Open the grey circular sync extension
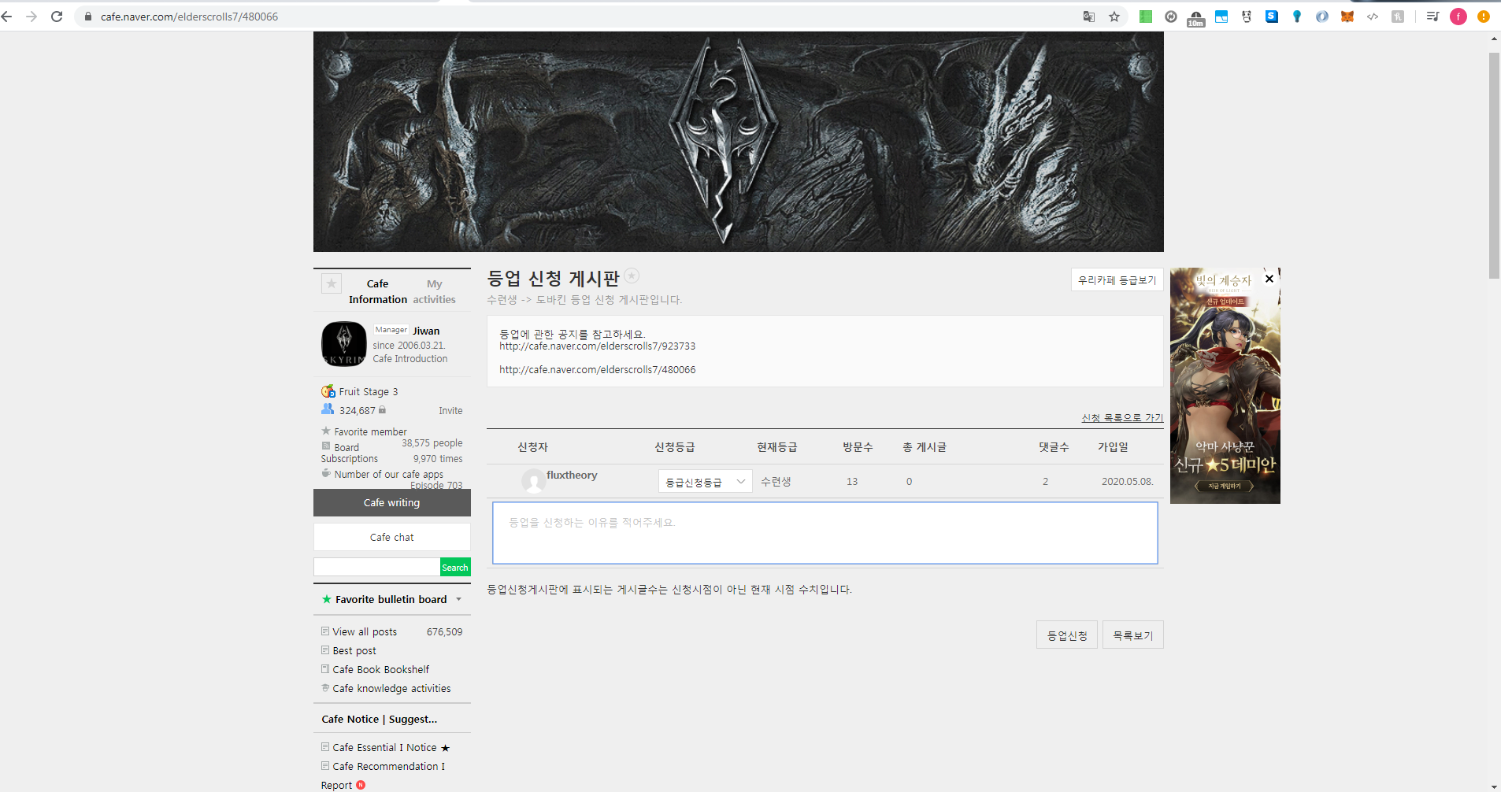Screen dimensions: 1512x792 point(1171,17)
